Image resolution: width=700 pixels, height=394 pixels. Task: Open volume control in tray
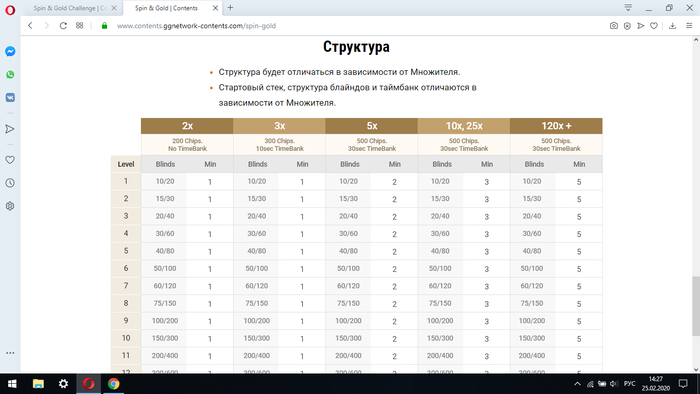[614, 384]
